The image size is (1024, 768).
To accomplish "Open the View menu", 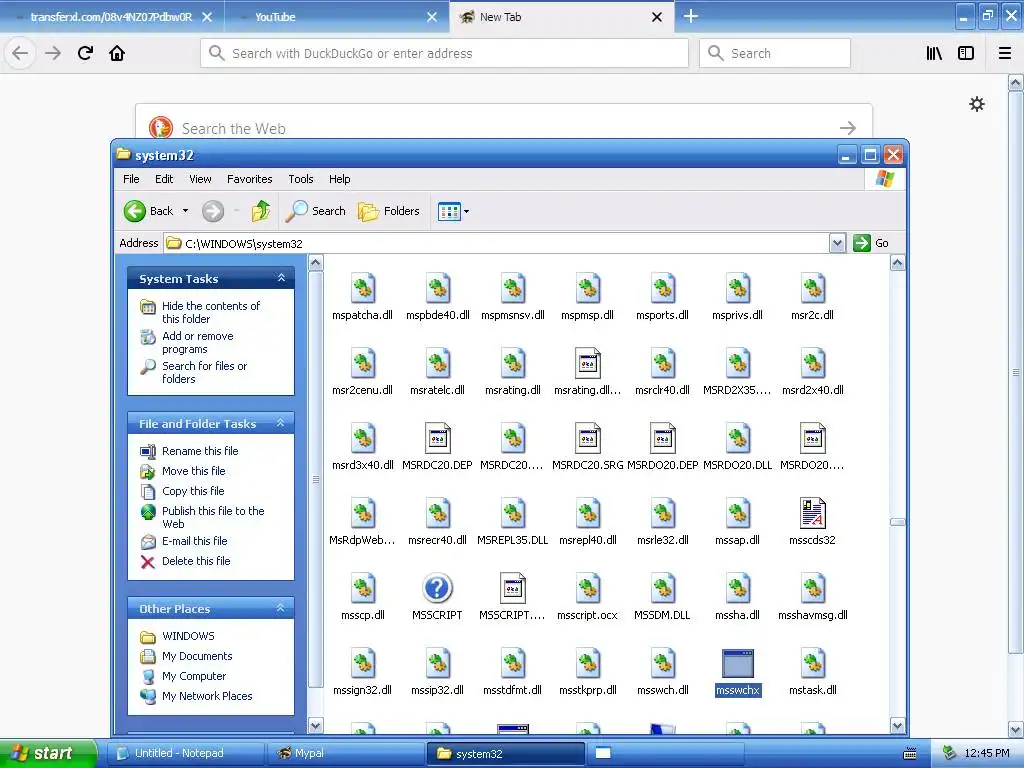I will pos(200,179).
